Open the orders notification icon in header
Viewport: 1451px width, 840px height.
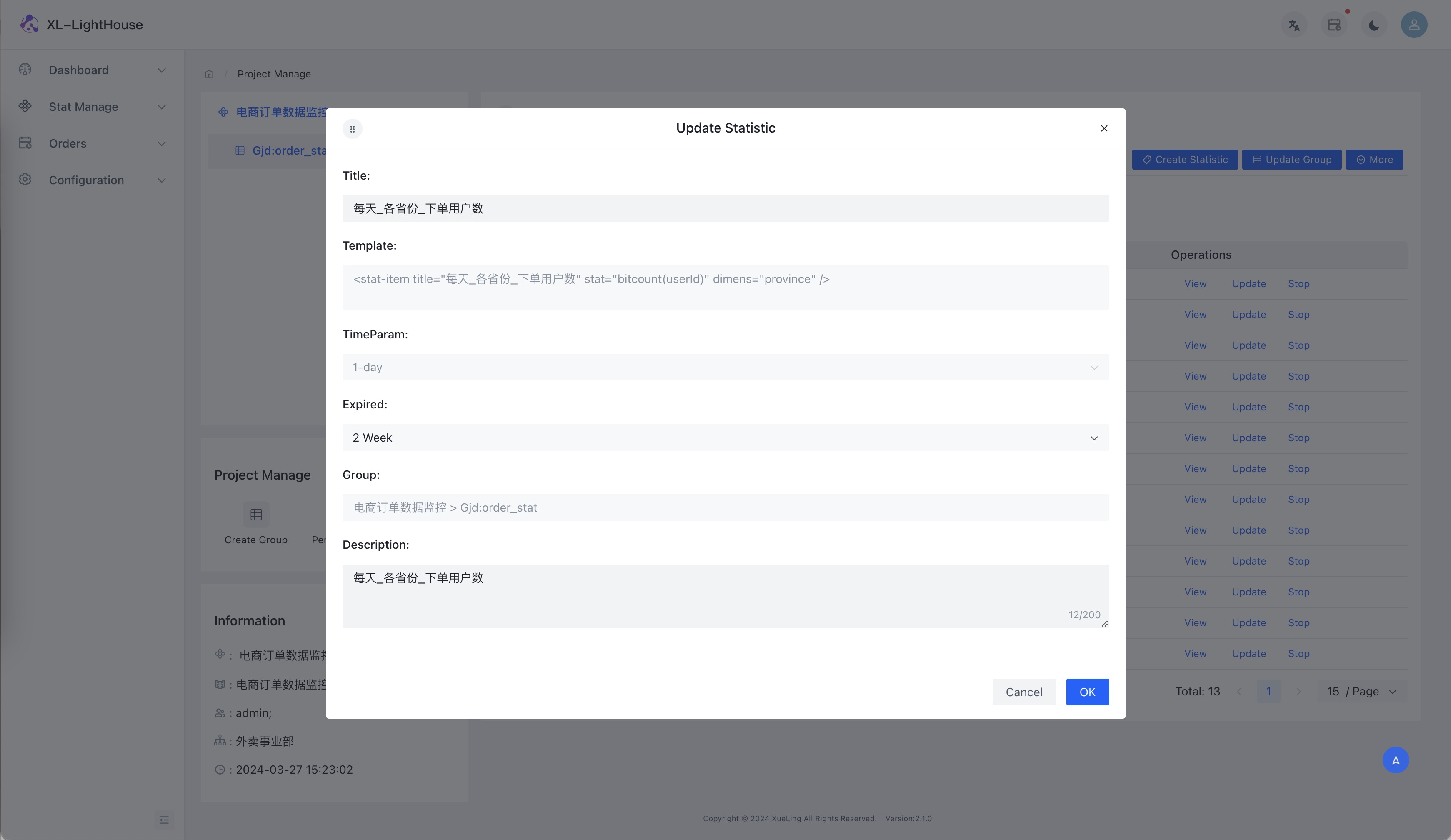(1334, 25)
